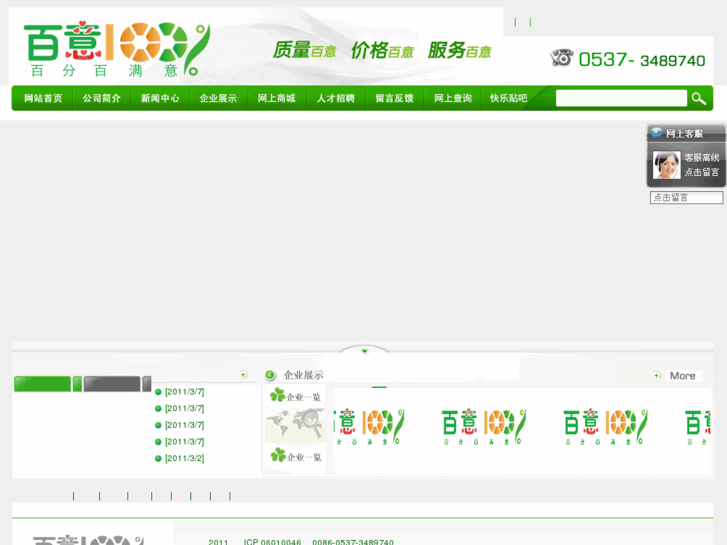Viewport: 727px width, 545px height.
Task: Open the second [2011/3/7] news entry
Action: pyautogui.click(x=185, y=409)
